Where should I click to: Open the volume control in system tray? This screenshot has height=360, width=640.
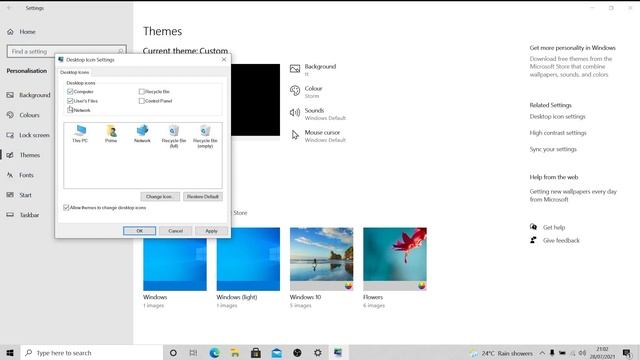tap(582, 353)
